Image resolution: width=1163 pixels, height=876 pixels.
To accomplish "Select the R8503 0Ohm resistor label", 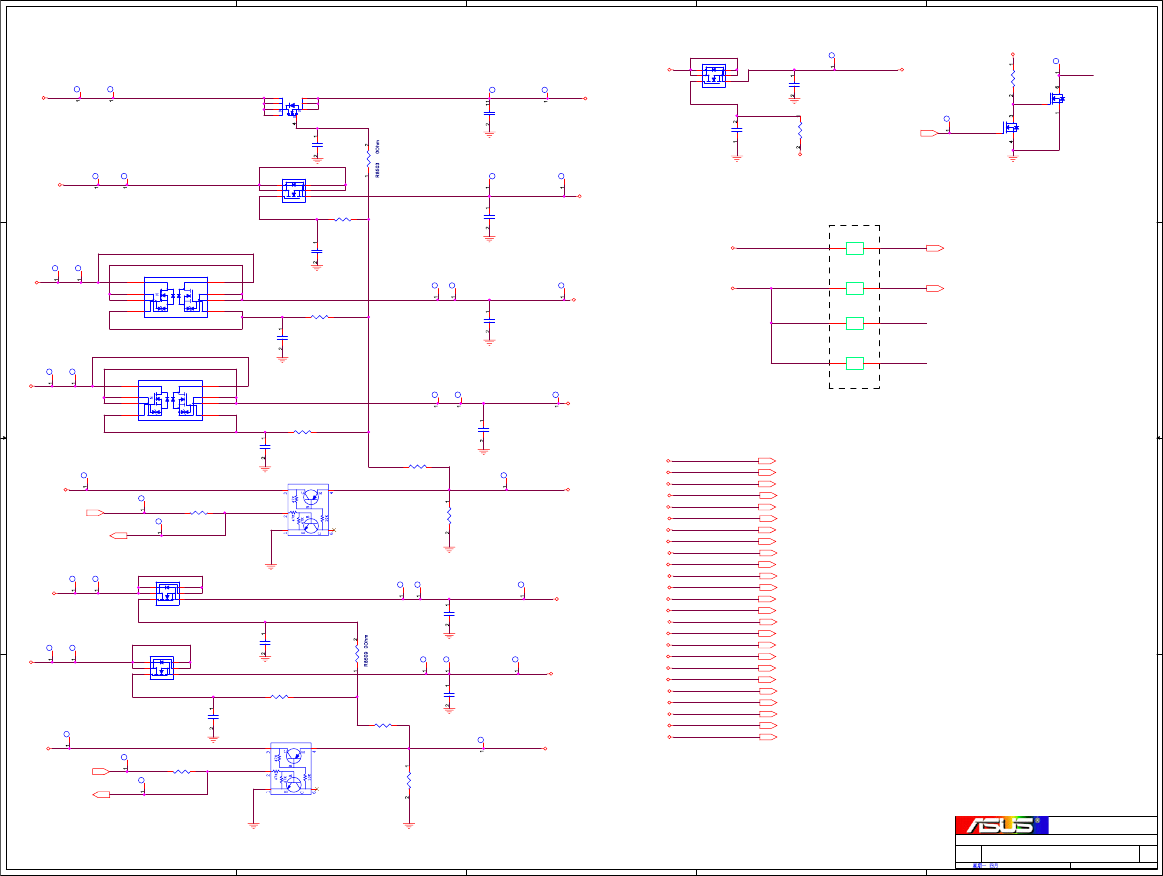I will point(378,159).
